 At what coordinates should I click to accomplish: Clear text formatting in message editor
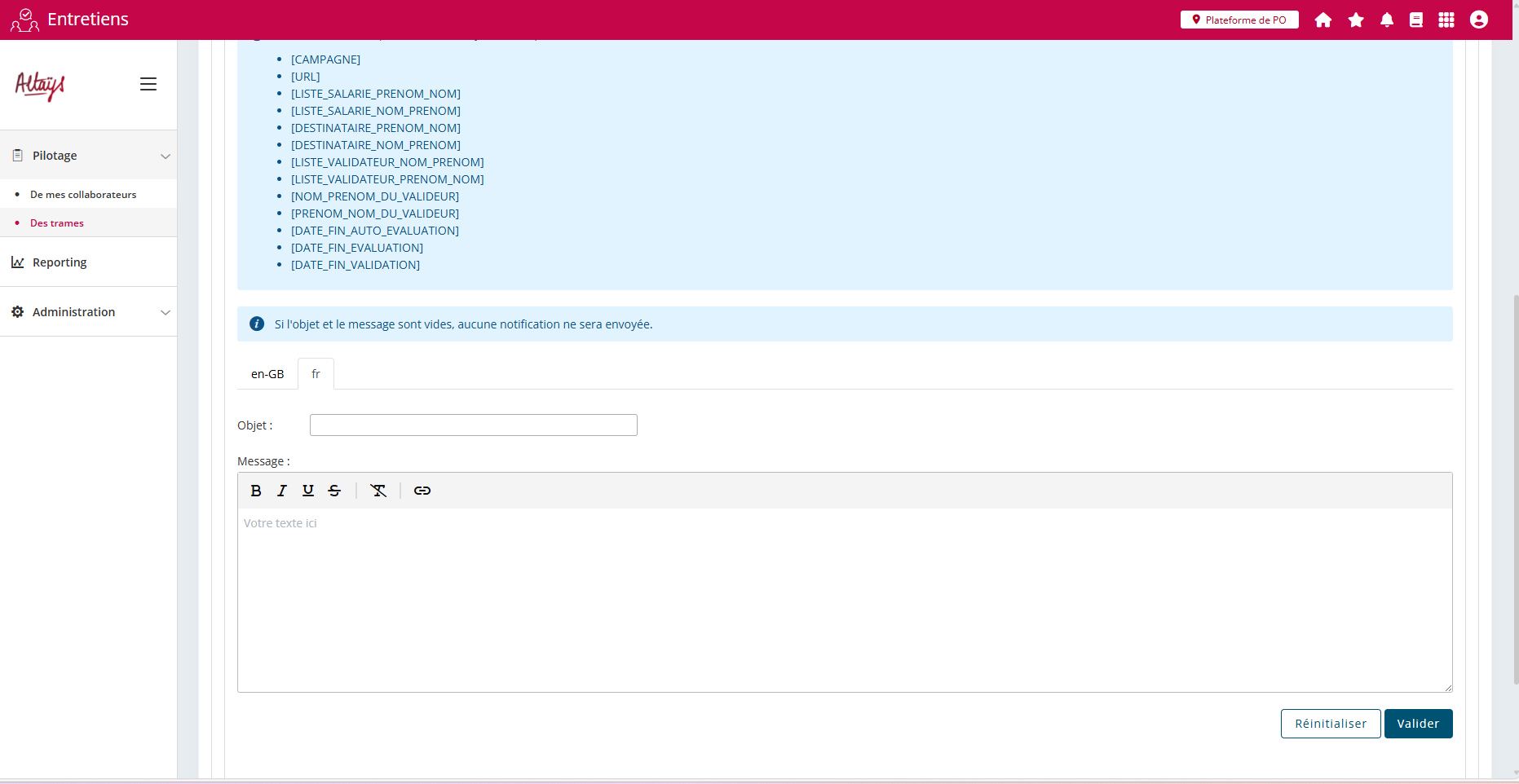tap(378, 491)
